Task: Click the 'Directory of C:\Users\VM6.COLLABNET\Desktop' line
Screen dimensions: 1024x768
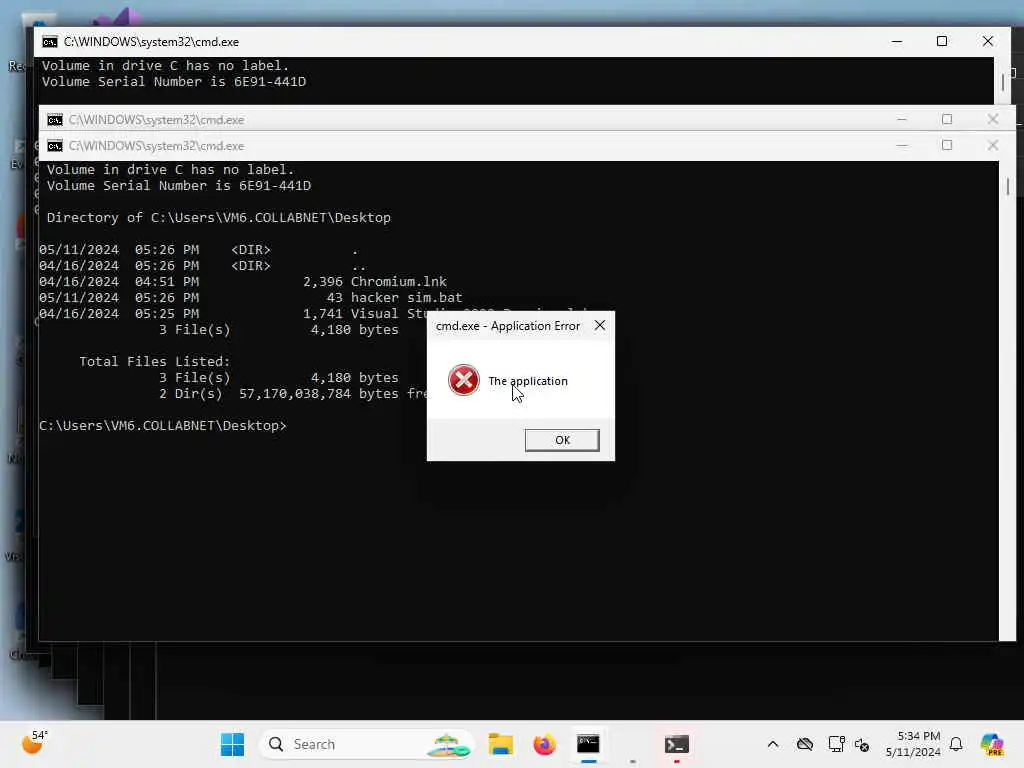Action: pos(218,217)
